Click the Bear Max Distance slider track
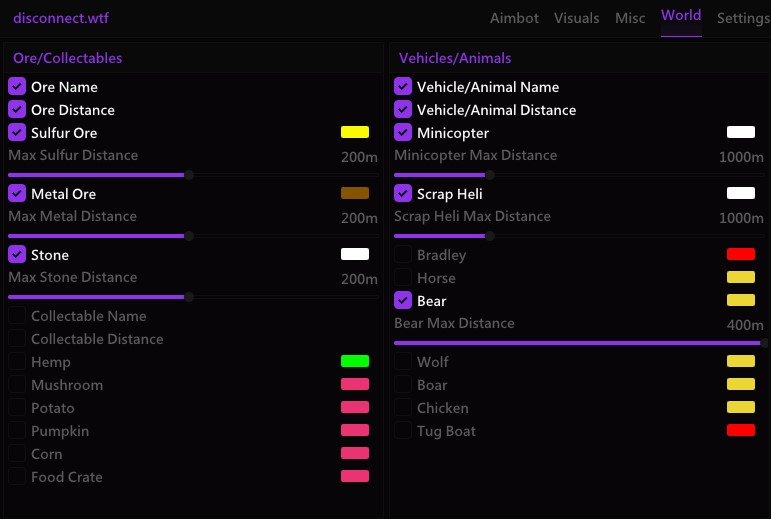 (x=580, y=343)
